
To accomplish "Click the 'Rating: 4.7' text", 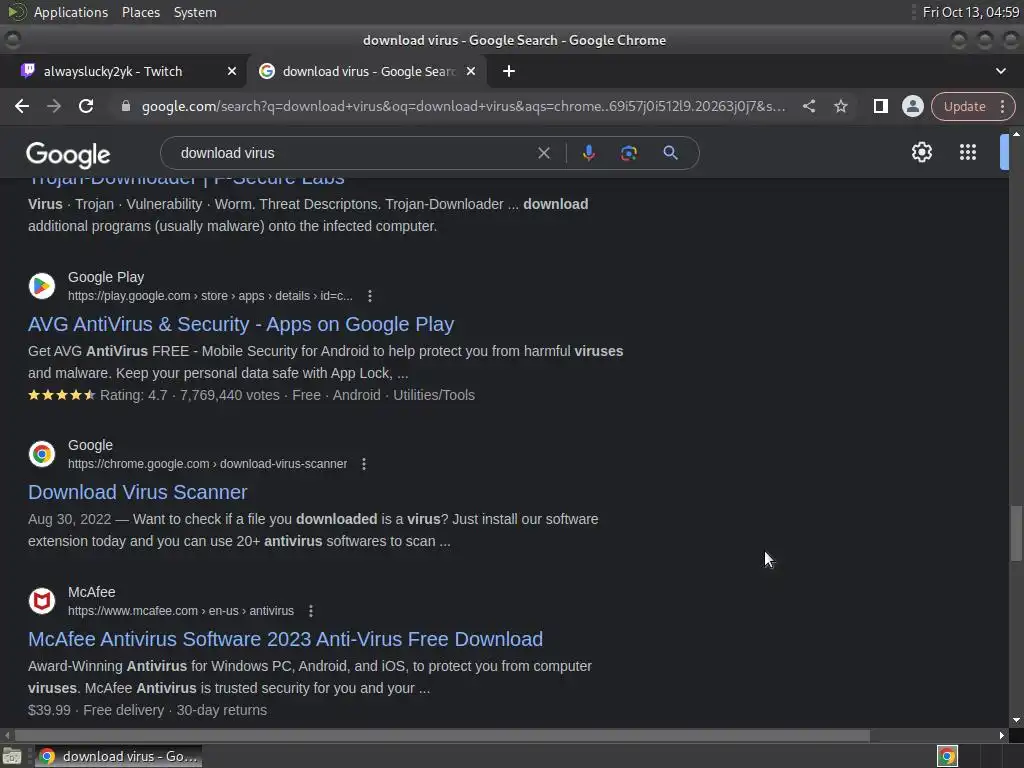I will [x=133, y=395].
